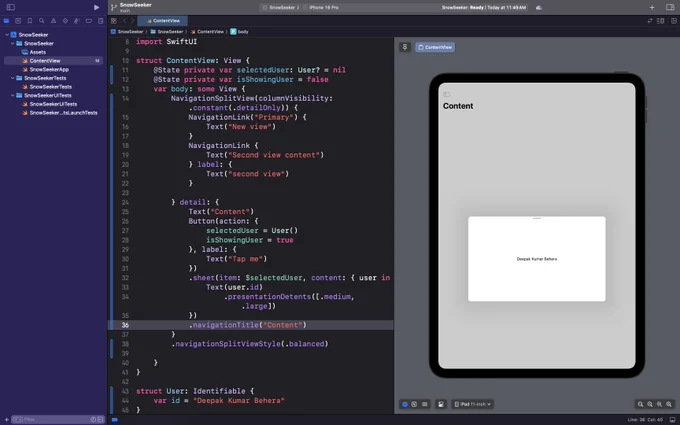Open the Find navigator magnifier icon
680x425 pixels.
pos(42,21)
